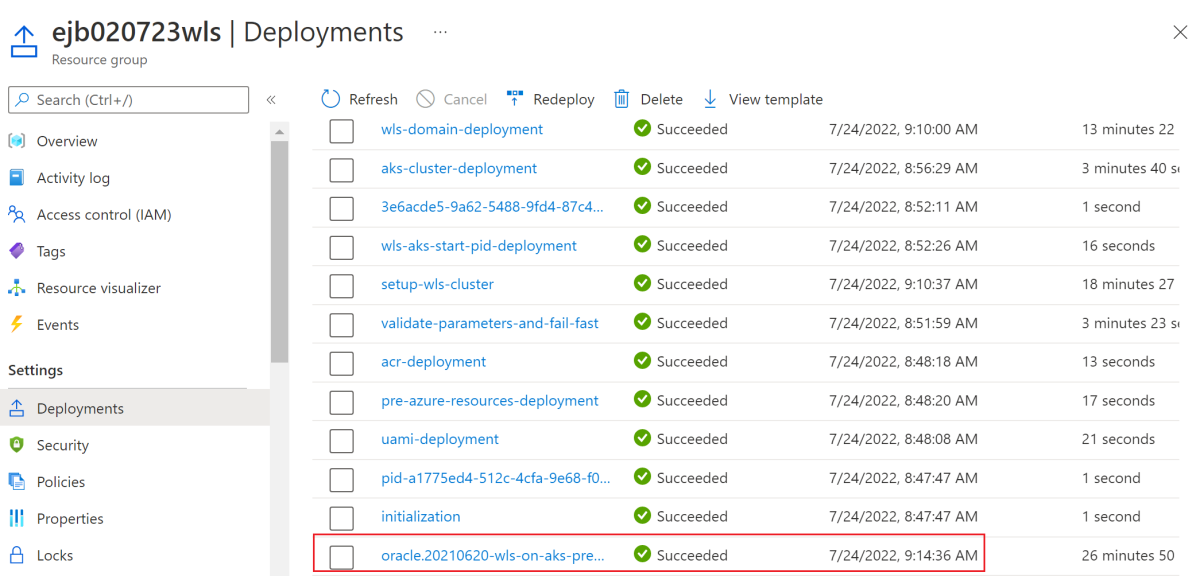The height and width of the screenshot is (576, 1200).
Task: Click the sidebar scroll up arrow
Action: tap(280, 132)
